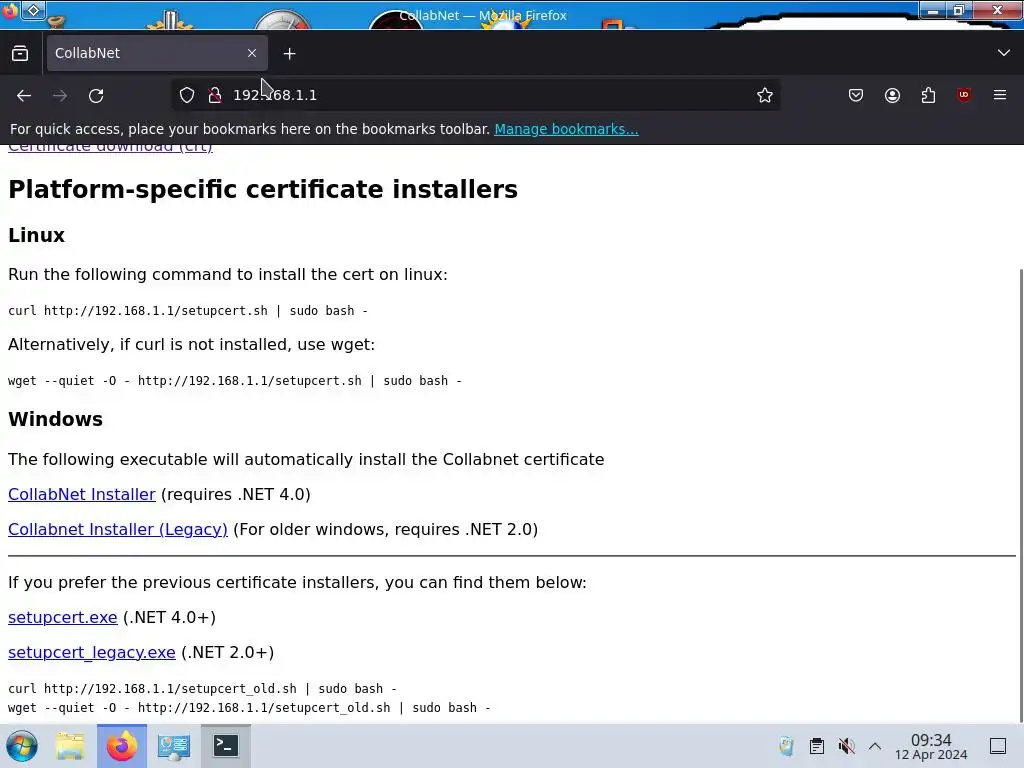Viewport: 1024px width, 768px height.
Task: Unmute the volume tray icon
Action: (x=846, y=746)
